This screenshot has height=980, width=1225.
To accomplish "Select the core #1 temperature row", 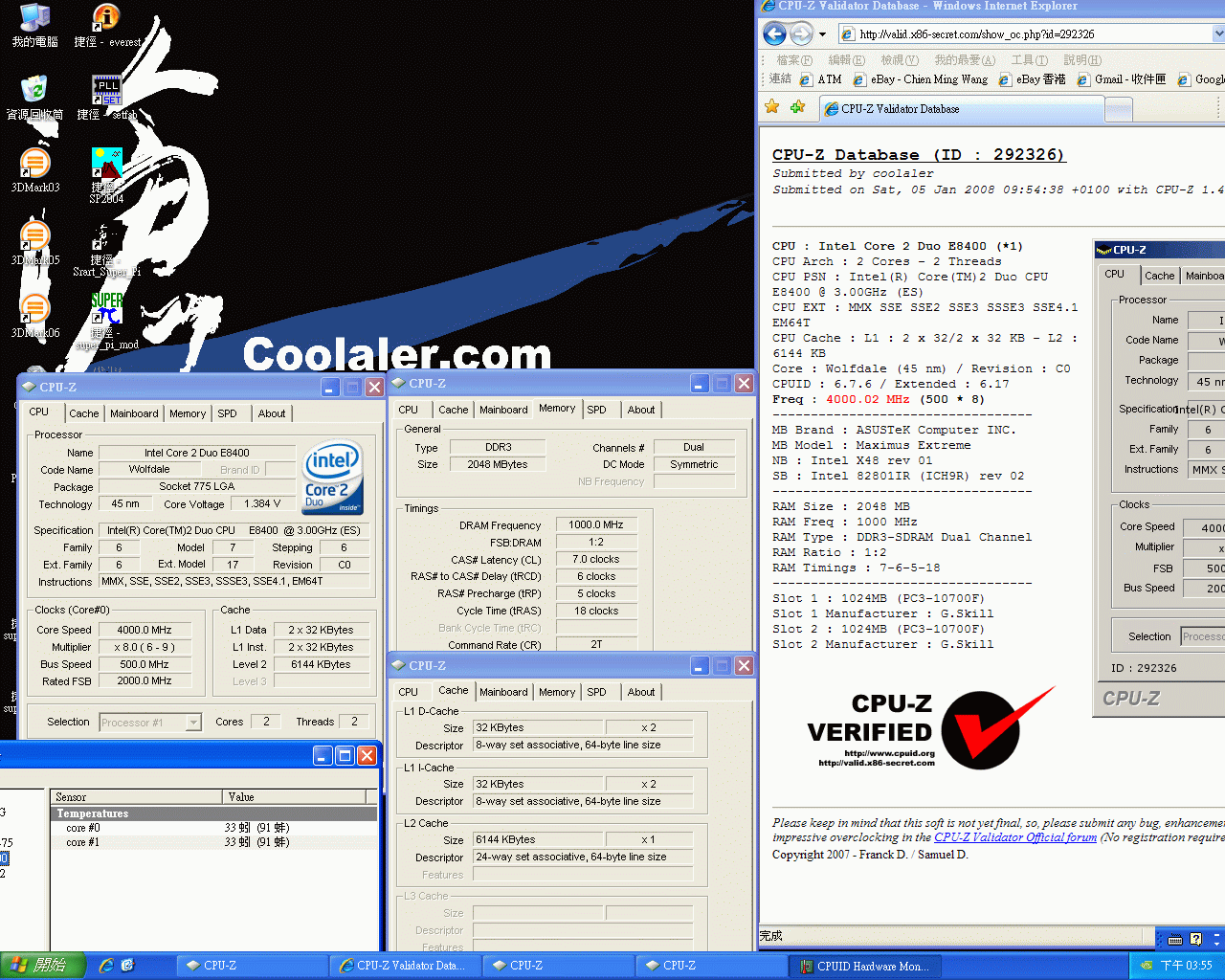I will click(214, 842).
